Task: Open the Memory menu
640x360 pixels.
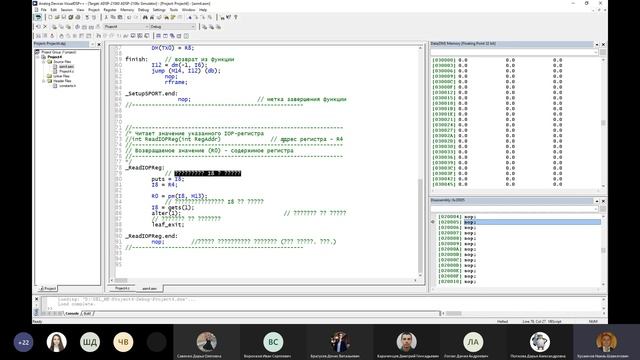Action: (127, 10)
